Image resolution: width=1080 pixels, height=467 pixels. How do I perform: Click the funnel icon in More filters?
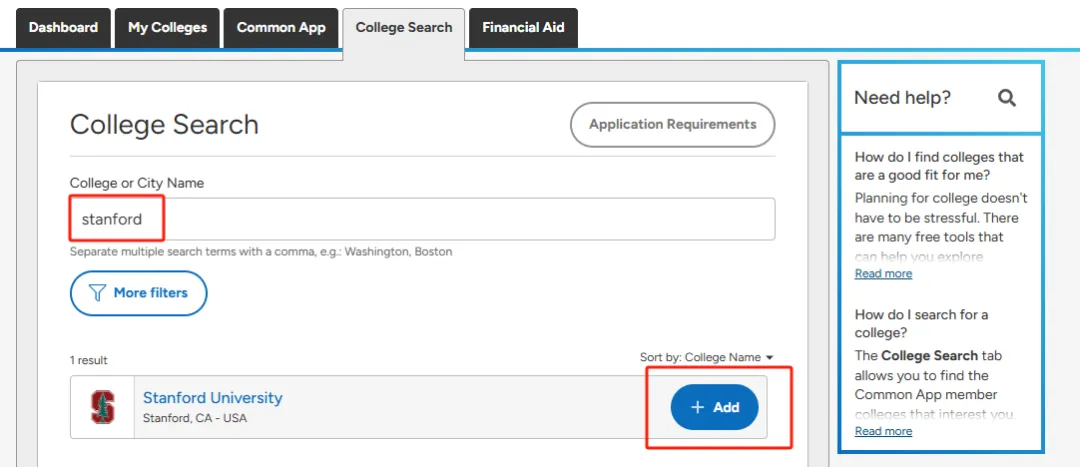97,293
